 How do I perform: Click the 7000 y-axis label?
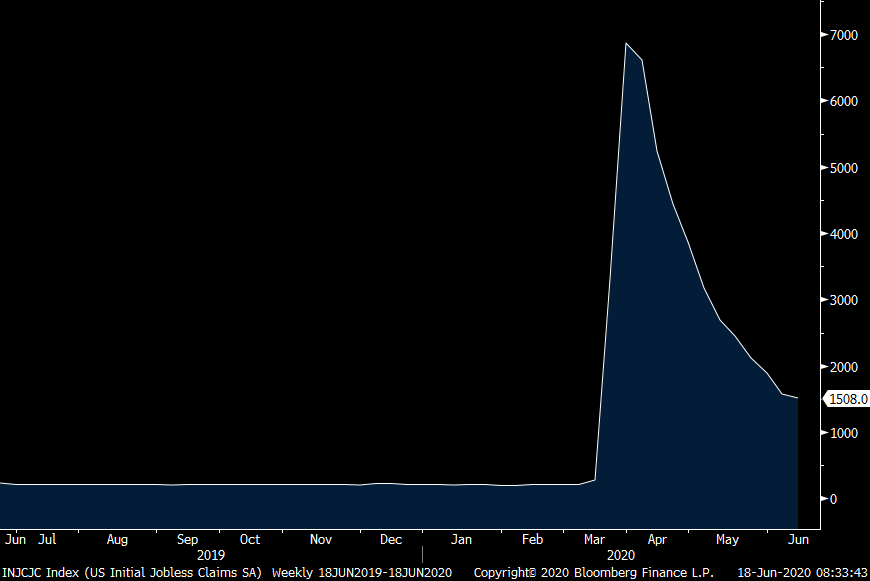843,35
